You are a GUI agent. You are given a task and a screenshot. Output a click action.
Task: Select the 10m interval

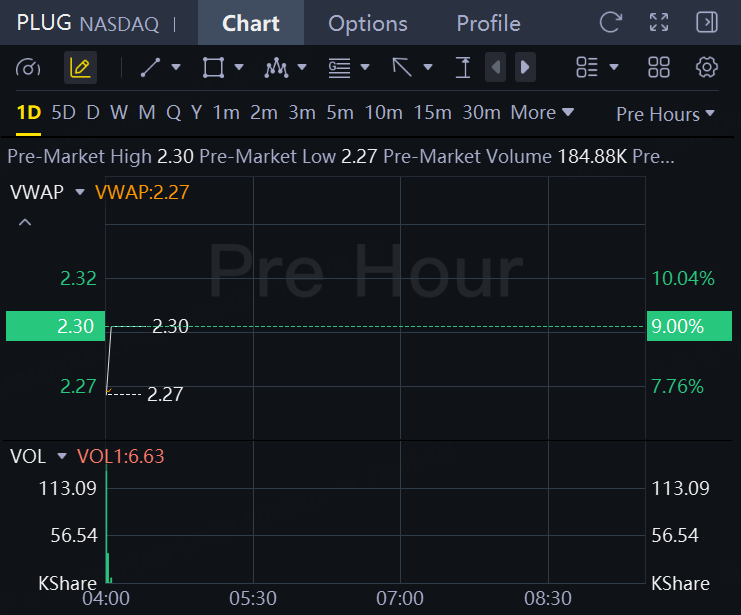pyautogui.click(x=383, y=113)
